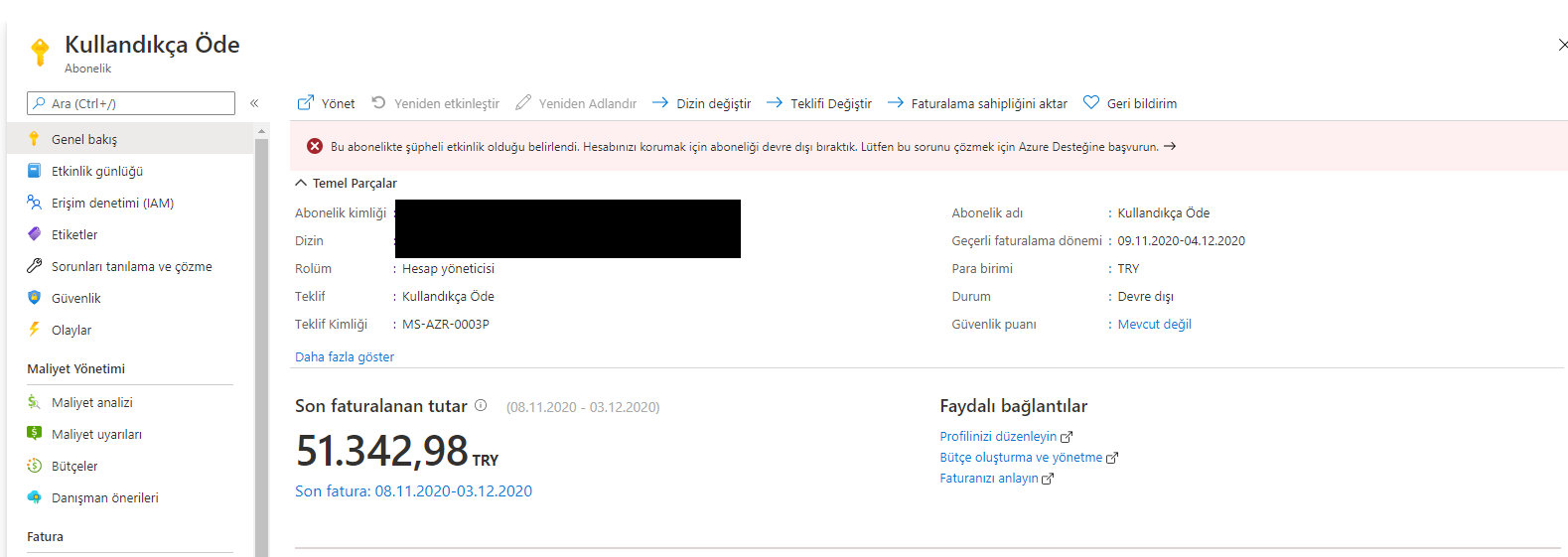Click external link icon beside Faturanızı anlayın
Image resolution: width=1568 pixels, height=557 pixels.
(1048, 479)
